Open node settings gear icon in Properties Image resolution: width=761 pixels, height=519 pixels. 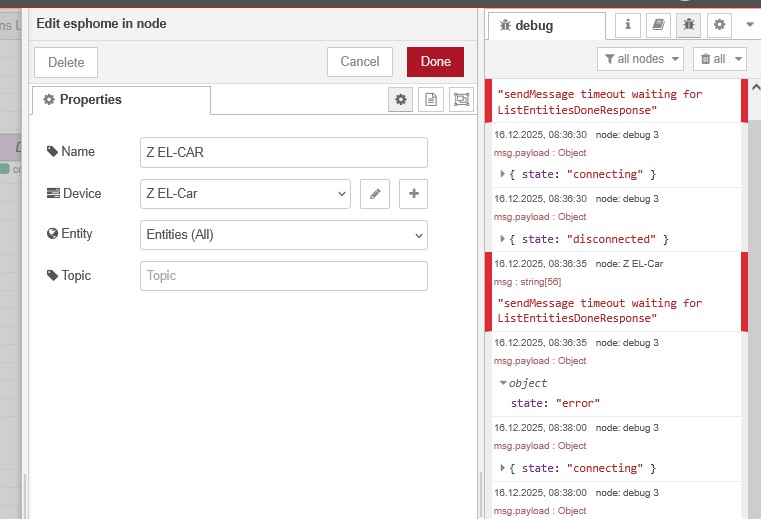401,99
